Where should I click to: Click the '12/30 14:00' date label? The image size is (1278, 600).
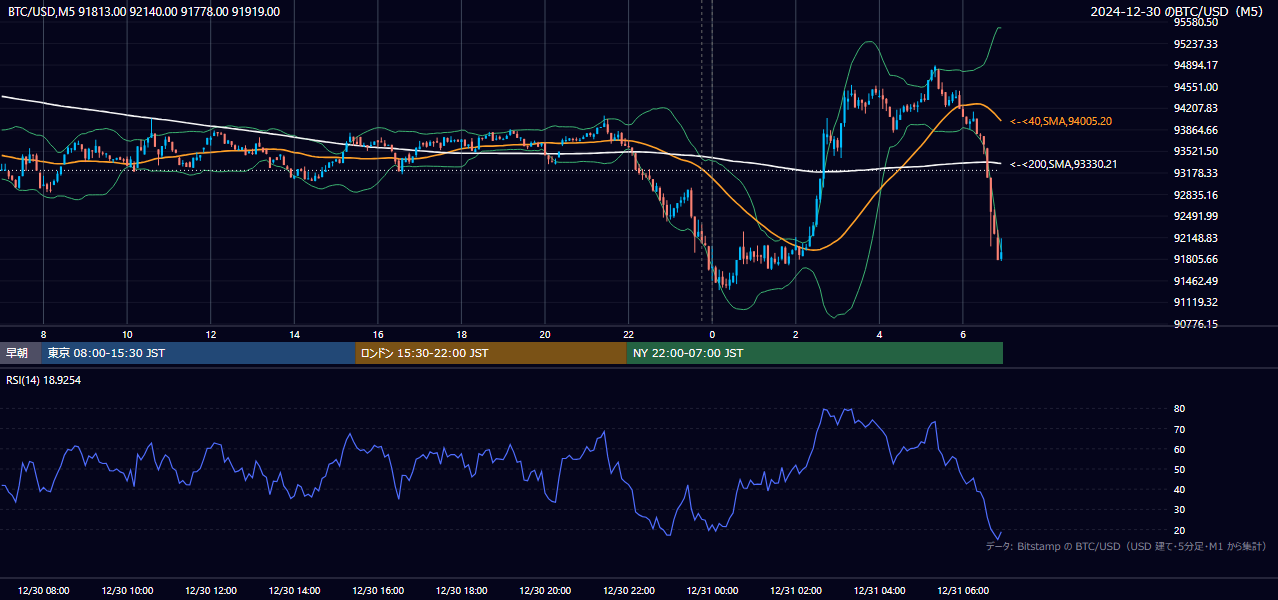click(294, 591)
